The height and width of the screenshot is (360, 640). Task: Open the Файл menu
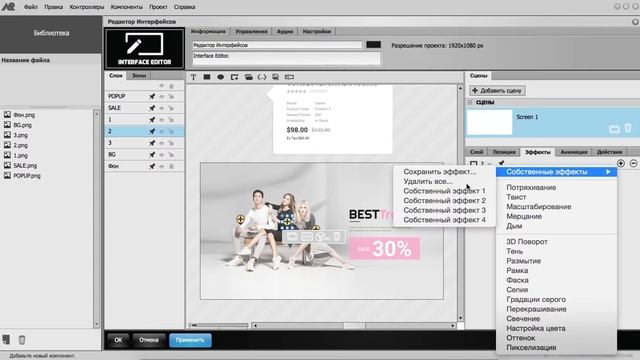[x=31, y=7]
